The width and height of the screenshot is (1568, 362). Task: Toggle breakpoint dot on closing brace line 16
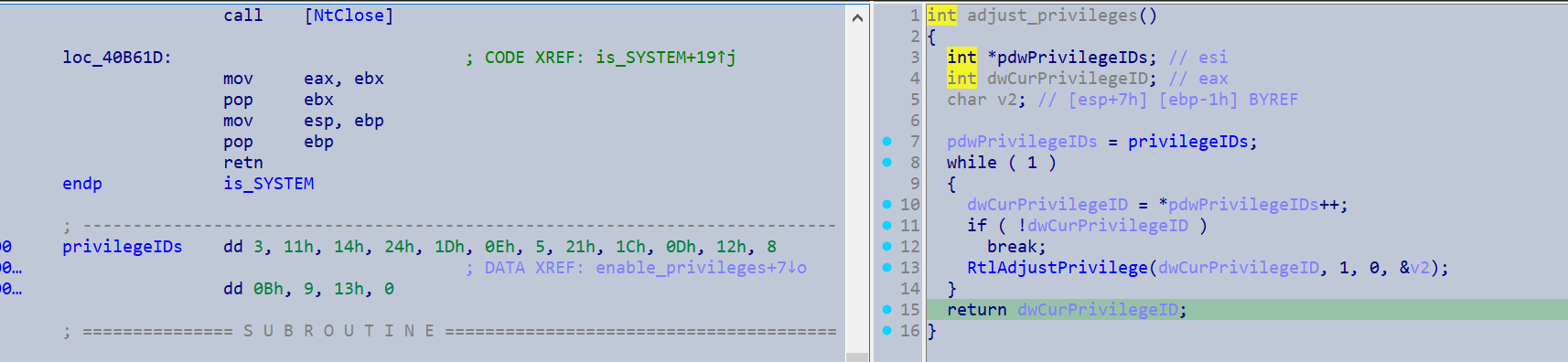(x=886, y=330)
